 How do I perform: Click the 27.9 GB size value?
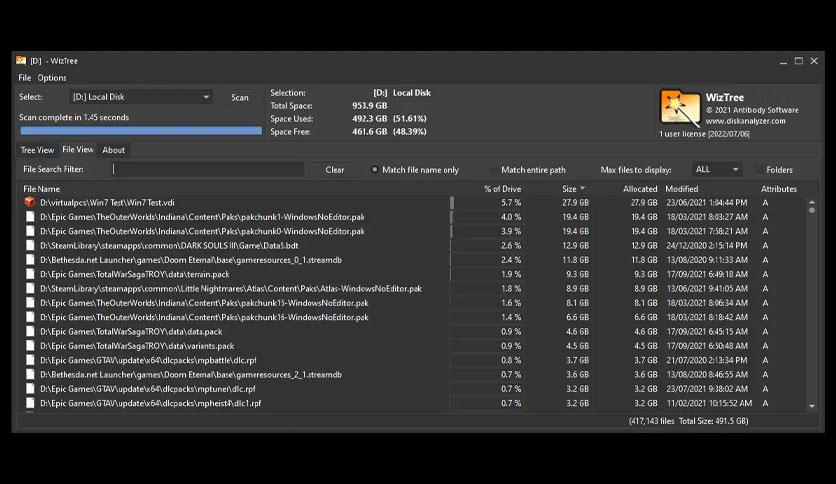coord(575,203)
